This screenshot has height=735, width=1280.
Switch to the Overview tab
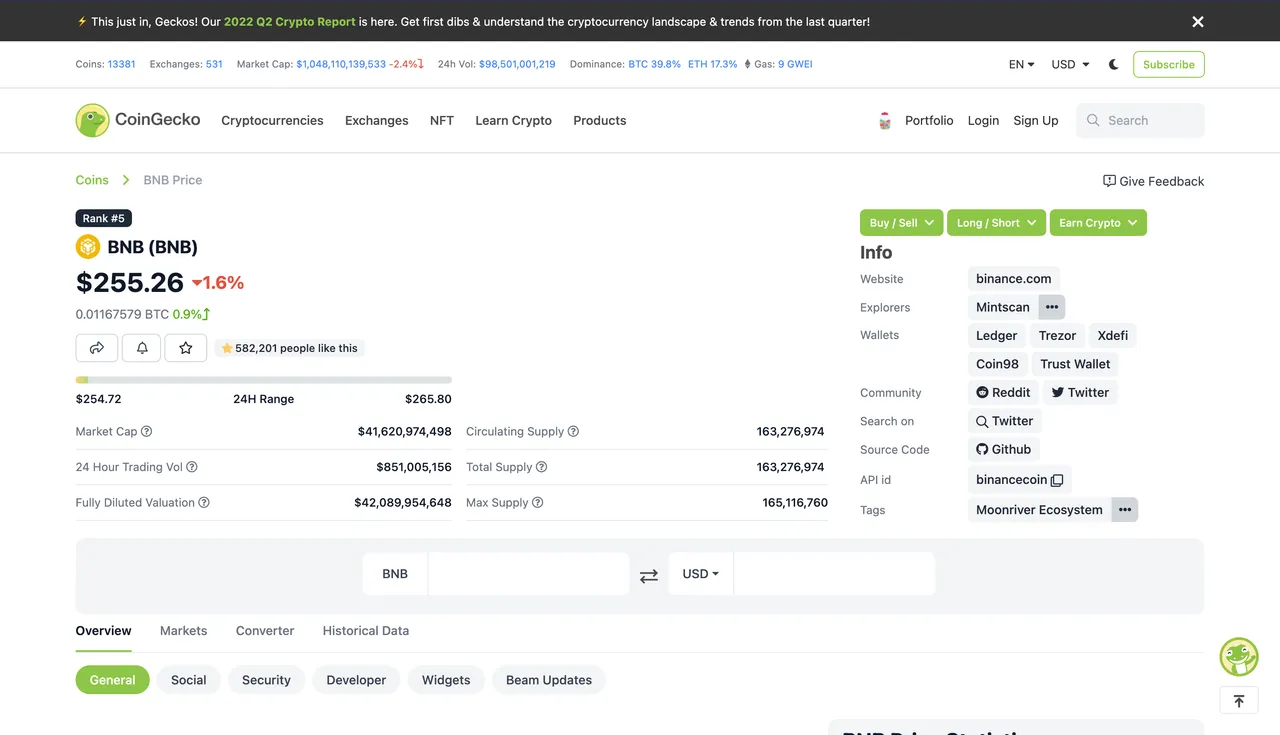click(x=104, y=631)
